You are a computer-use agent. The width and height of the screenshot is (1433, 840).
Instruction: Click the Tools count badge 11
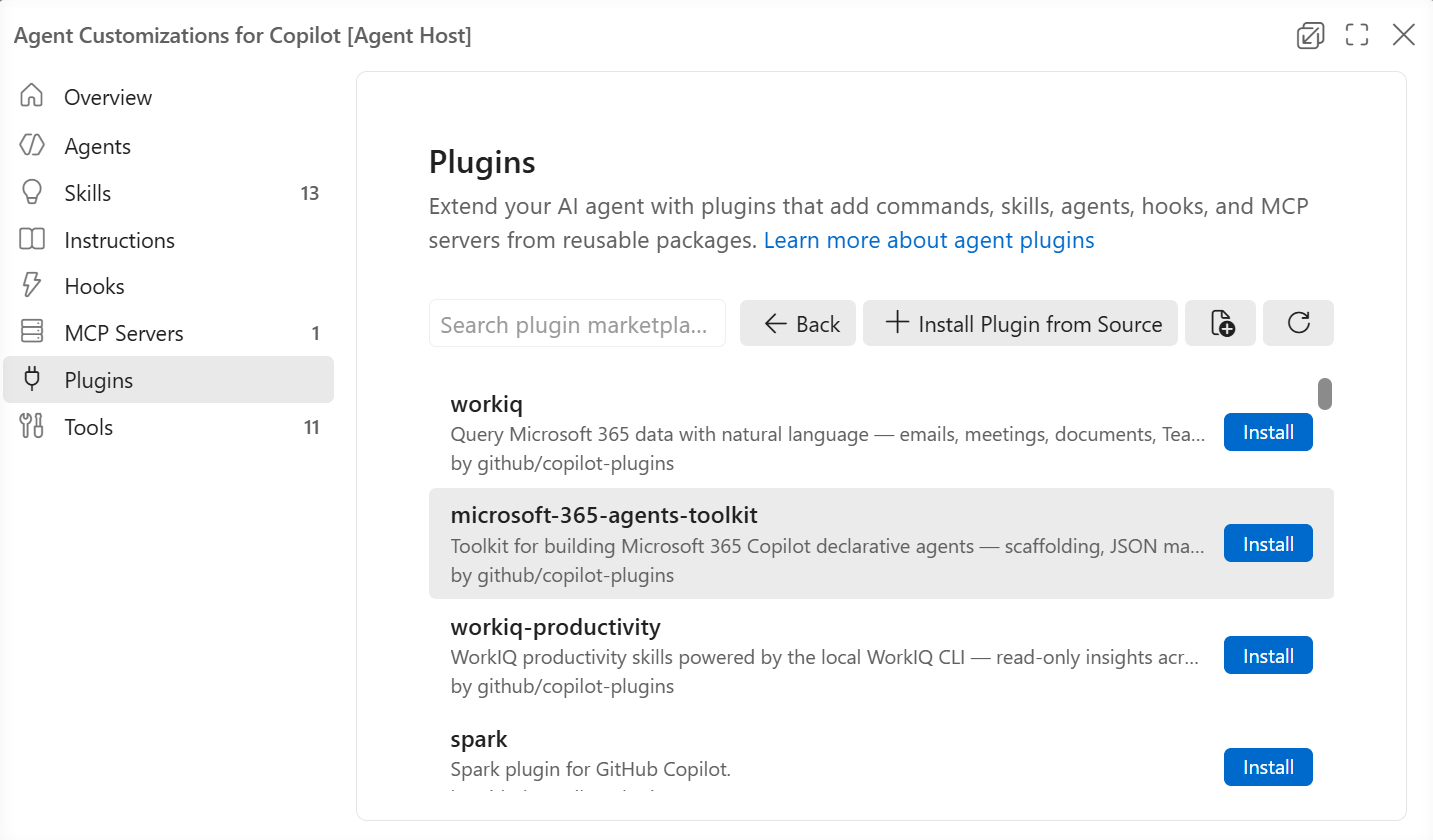point(311,427)
